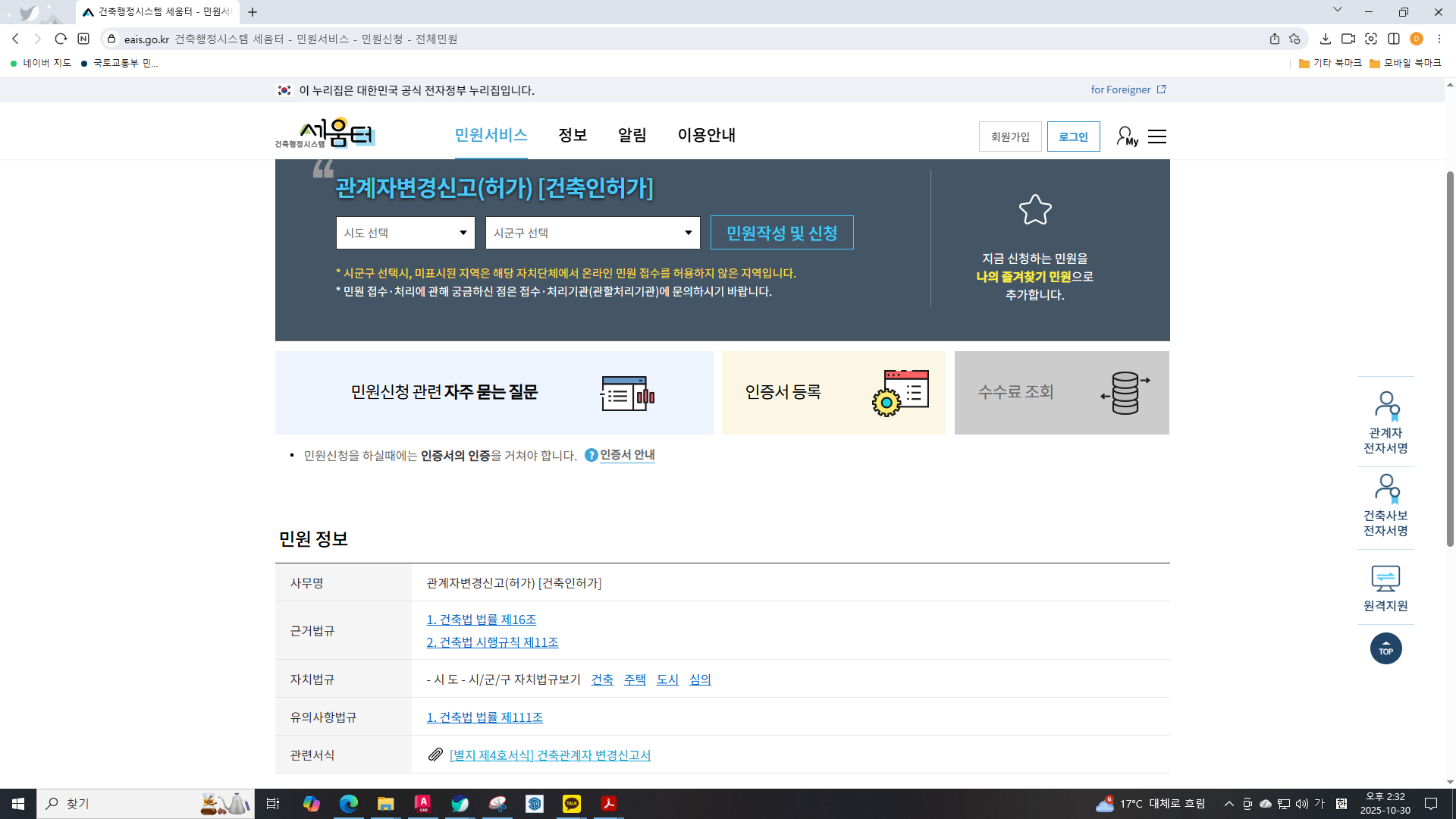1456x819 pixels.
Task: Click the 로그인 button
Action: 1073,136
